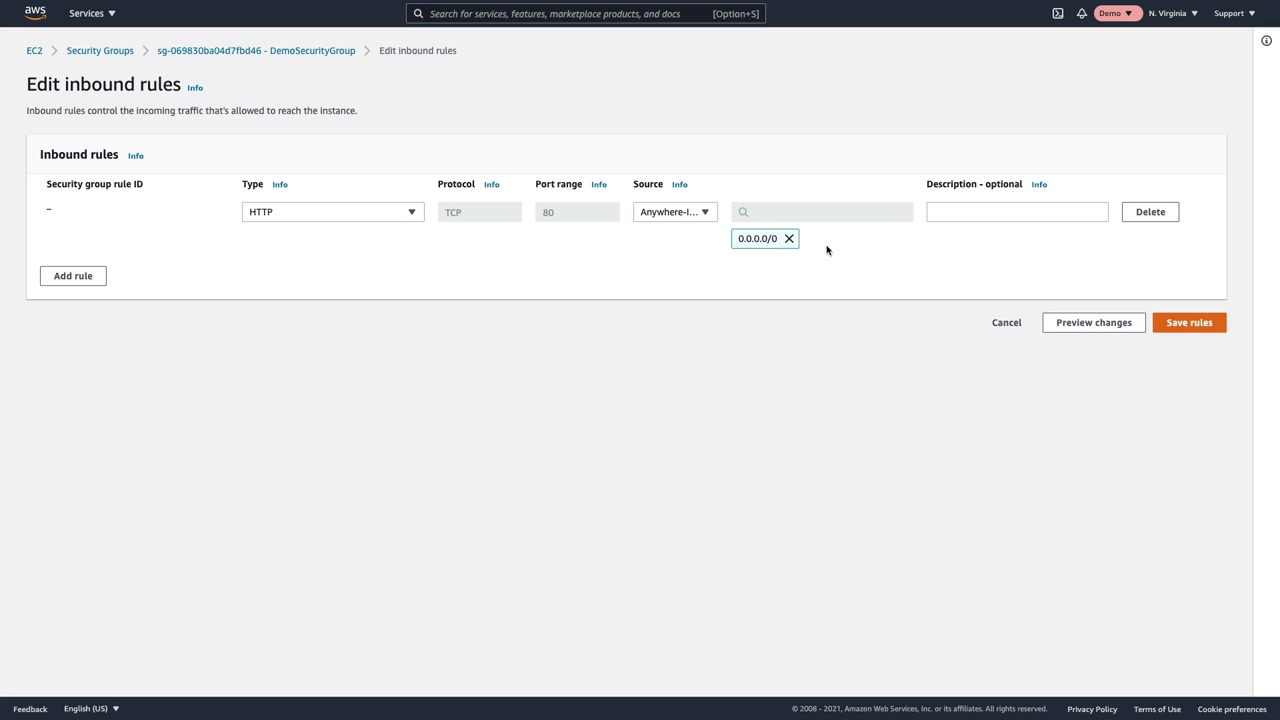Click the rule description input field
The width and height of the screenshot is (1280, 720).
(1017, 212)
